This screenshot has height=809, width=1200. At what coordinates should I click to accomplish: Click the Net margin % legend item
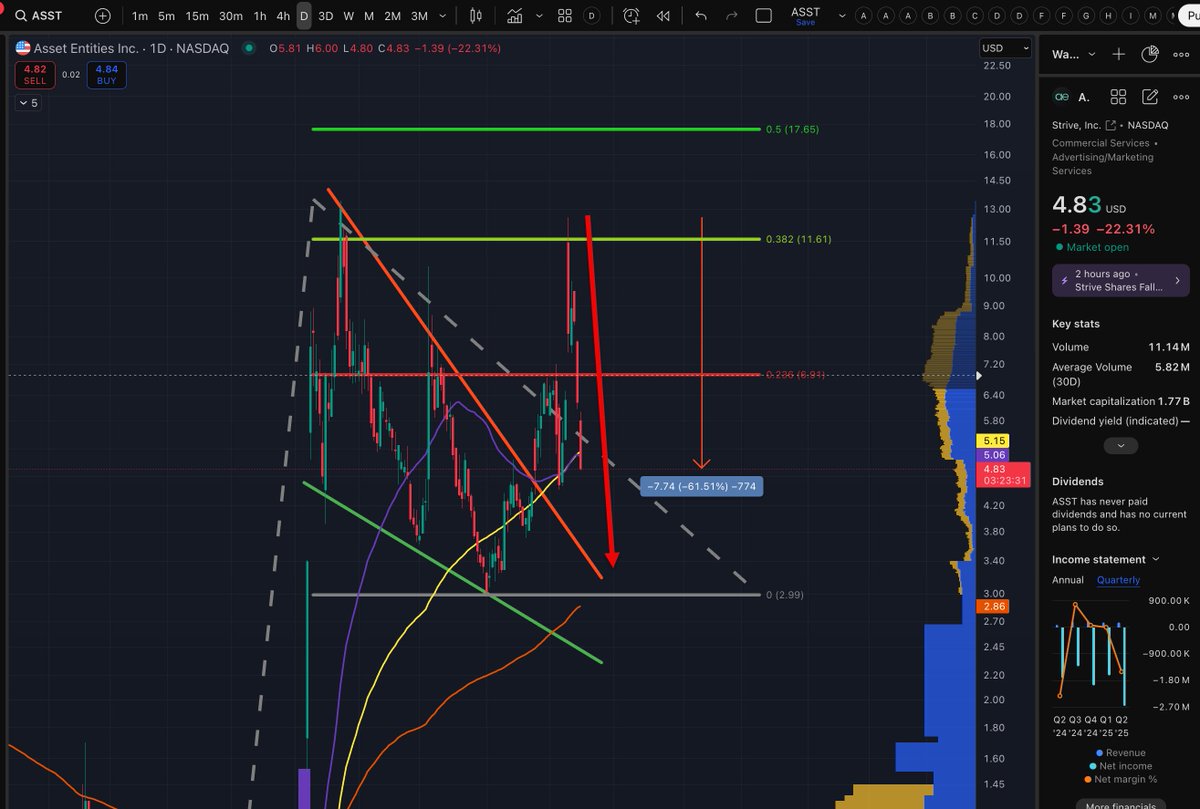pyautogui.click(x=1121, y=779)
